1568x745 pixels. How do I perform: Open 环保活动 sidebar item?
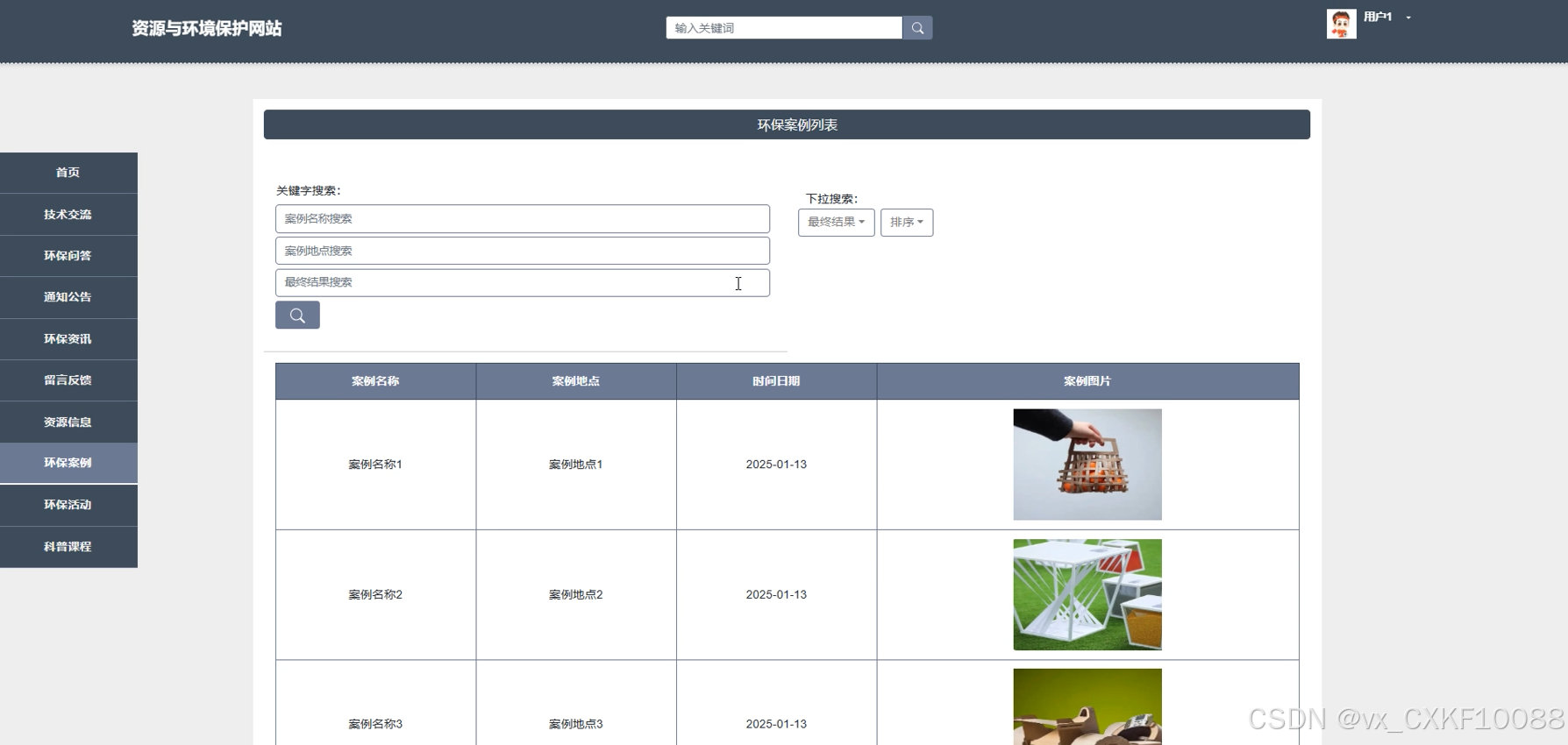(x=68, y=505)
